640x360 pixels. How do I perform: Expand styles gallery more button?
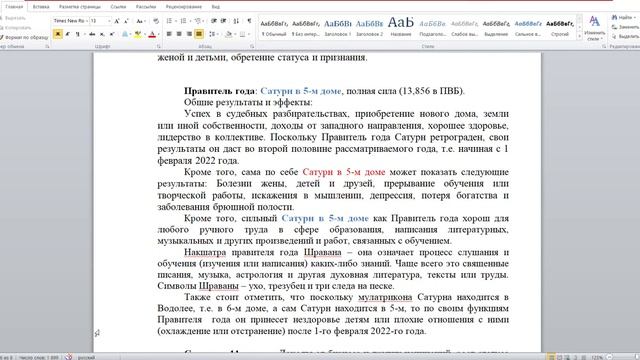(579, 37)
